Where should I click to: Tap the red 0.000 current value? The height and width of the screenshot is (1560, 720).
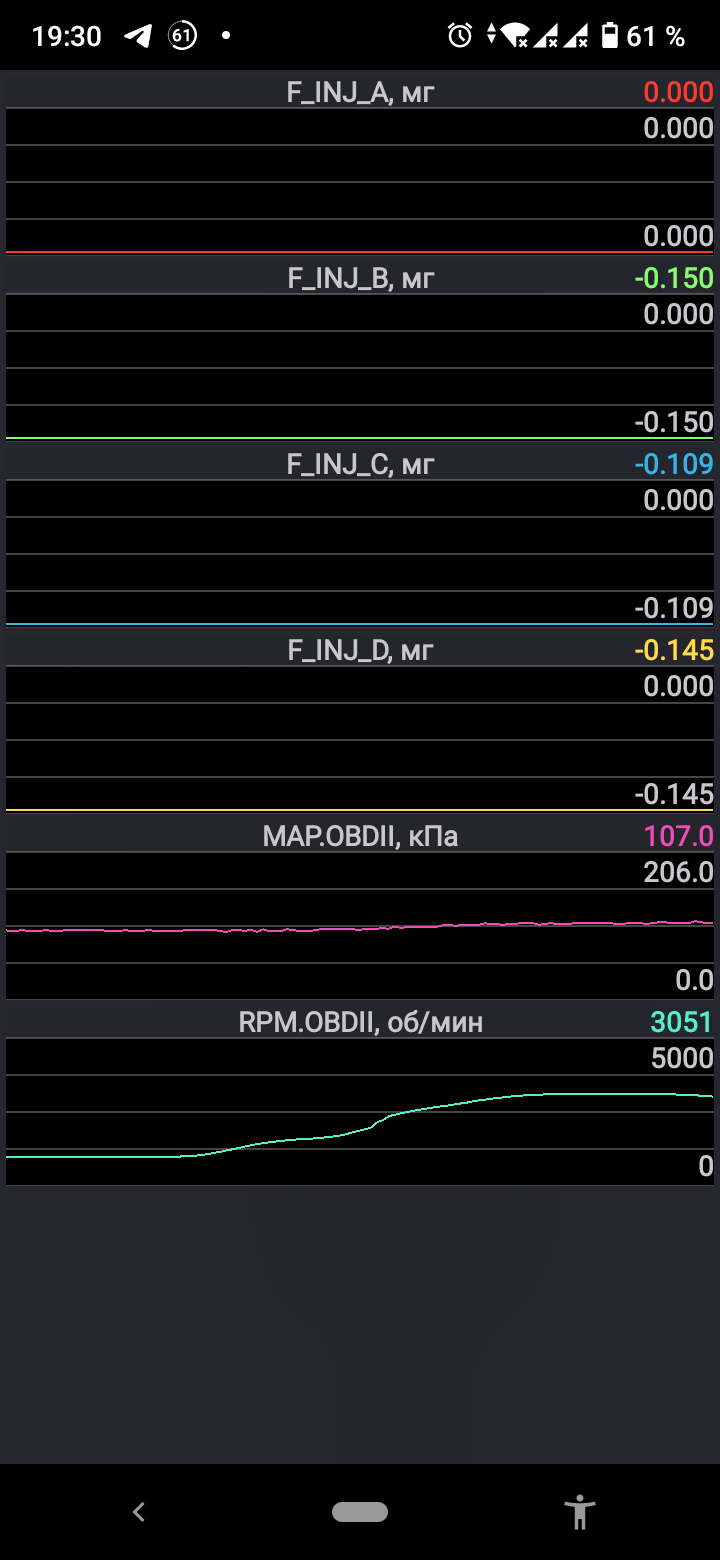click(x=678, y=93)
